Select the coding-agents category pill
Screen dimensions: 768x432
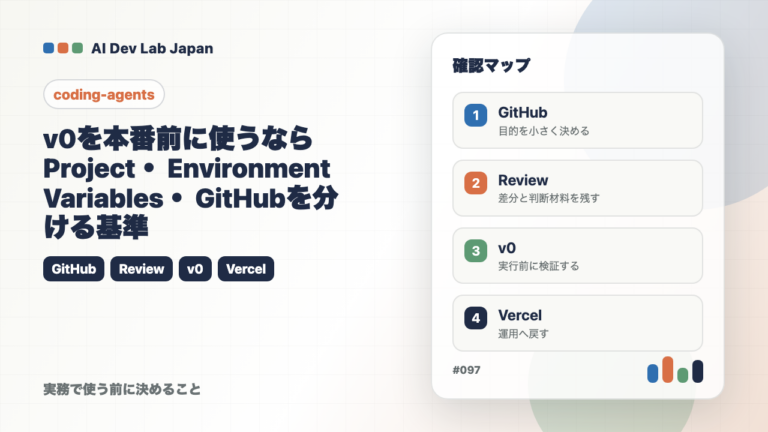point(104,95)
